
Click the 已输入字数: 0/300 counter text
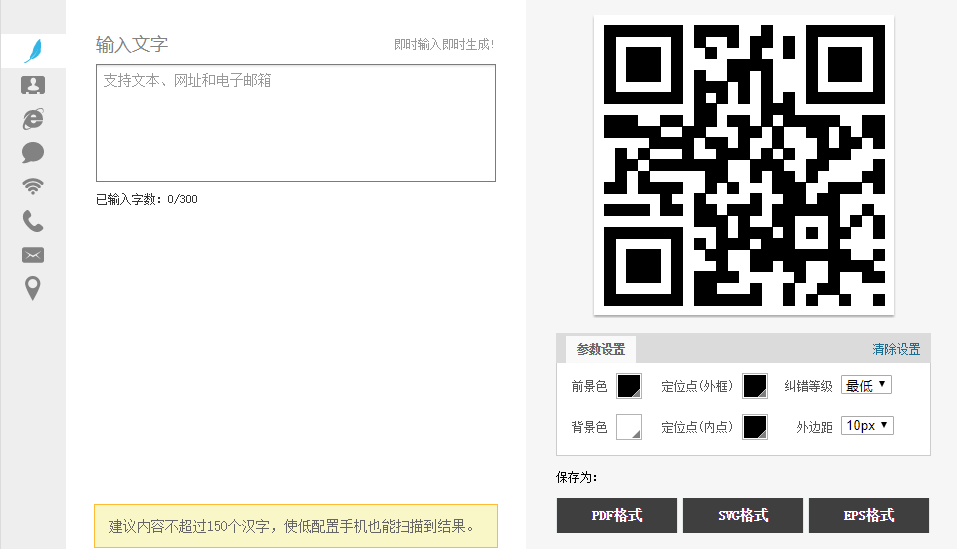click(x=146, y=199)
